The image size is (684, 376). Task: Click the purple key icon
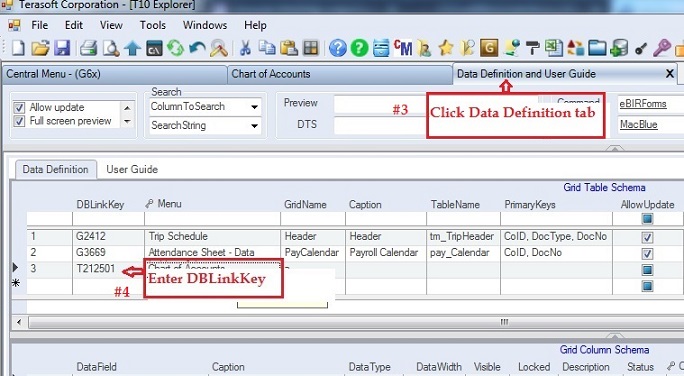662,48
